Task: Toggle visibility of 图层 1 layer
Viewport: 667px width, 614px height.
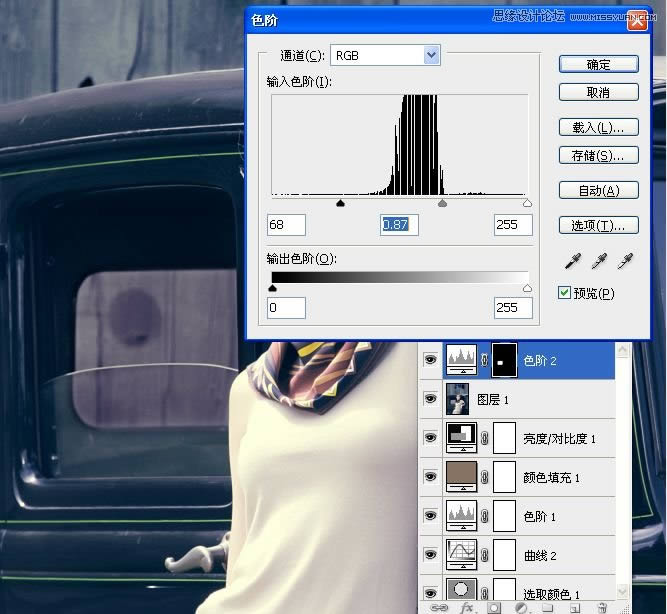Action: (x=431, y=398)
